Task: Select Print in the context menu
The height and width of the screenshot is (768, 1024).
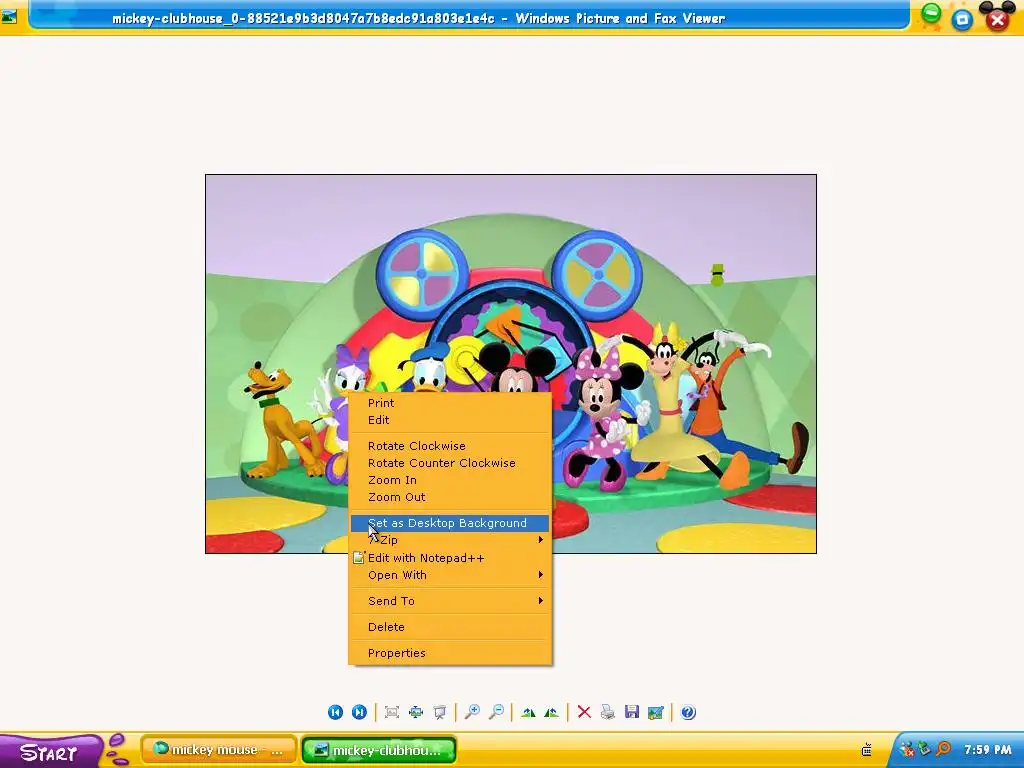Action: (450, 403)
